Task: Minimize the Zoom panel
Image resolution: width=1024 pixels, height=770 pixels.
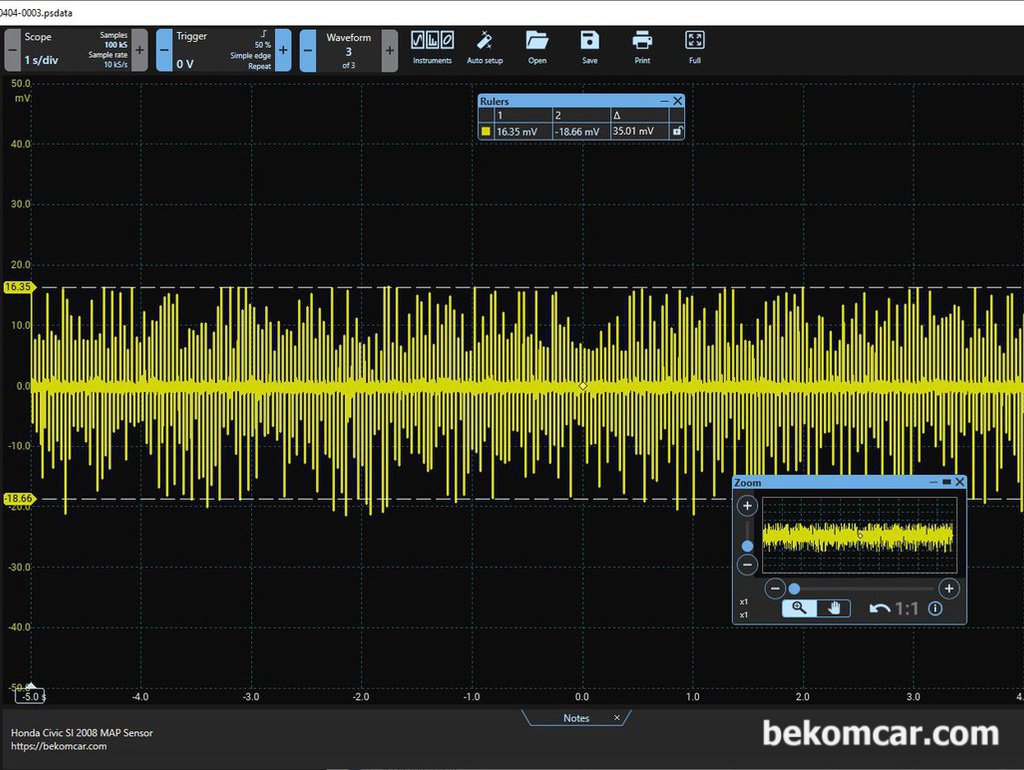Action: point(933,482)
